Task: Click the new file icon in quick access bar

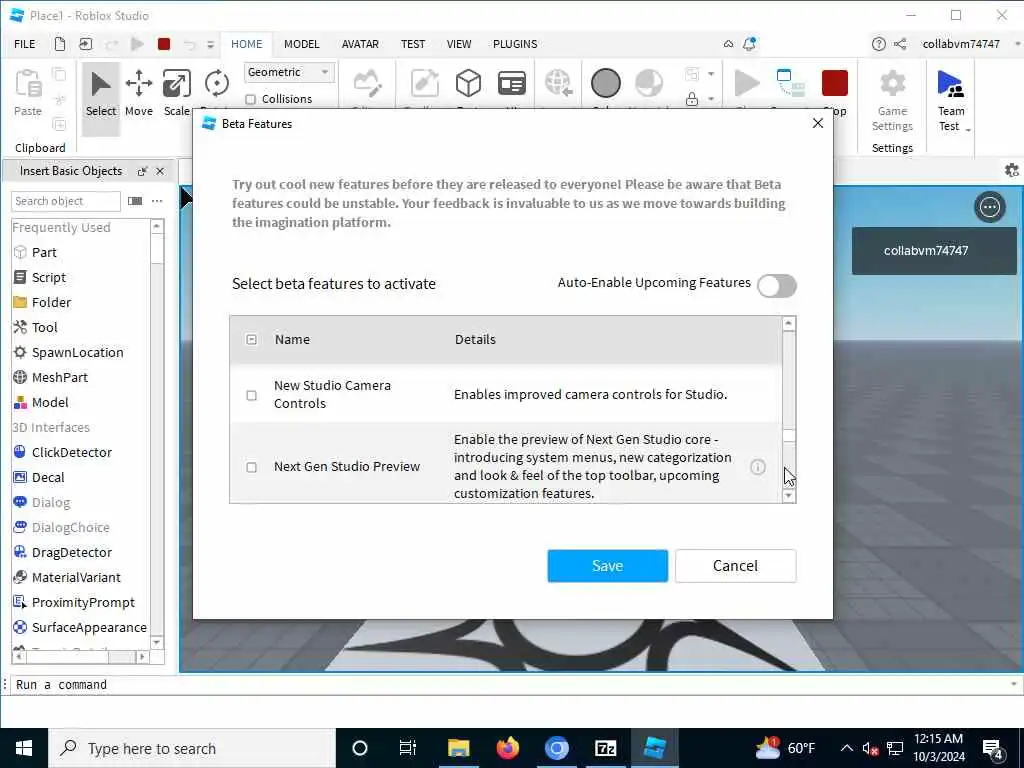Action: (59, 44)
